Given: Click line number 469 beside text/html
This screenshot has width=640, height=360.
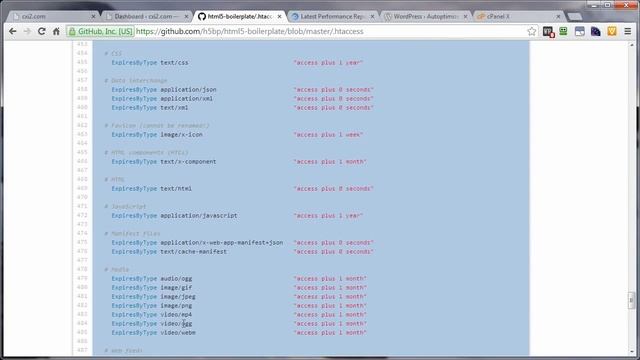Looking at the screenshot, I should click(82, 188).
